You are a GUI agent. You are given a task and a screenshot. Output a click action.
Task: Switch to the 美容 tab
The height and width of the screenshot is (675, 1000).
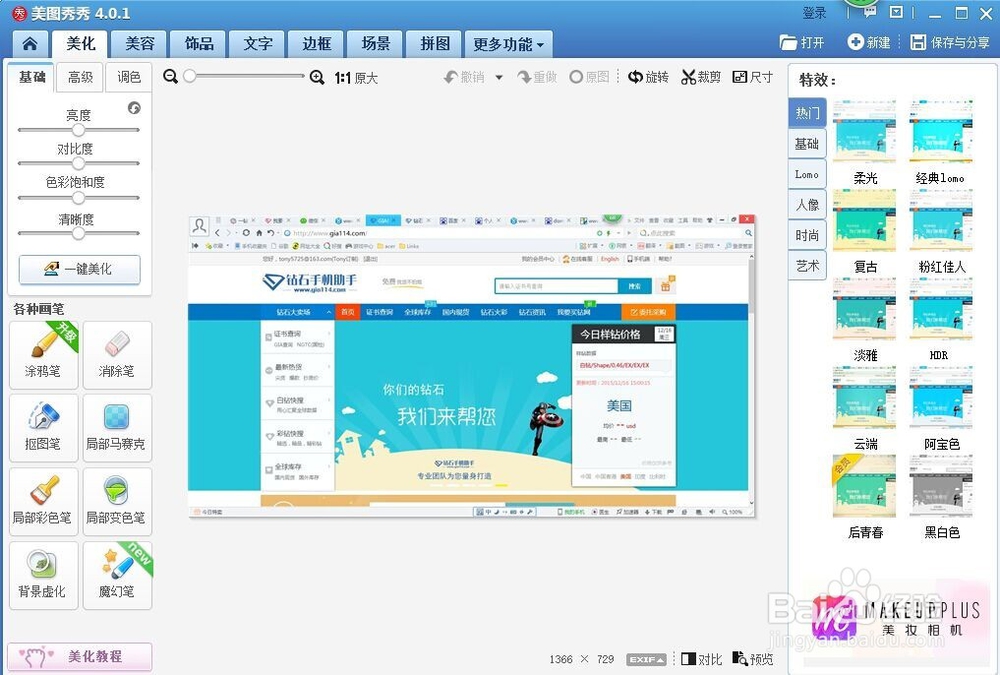point(140,44)
